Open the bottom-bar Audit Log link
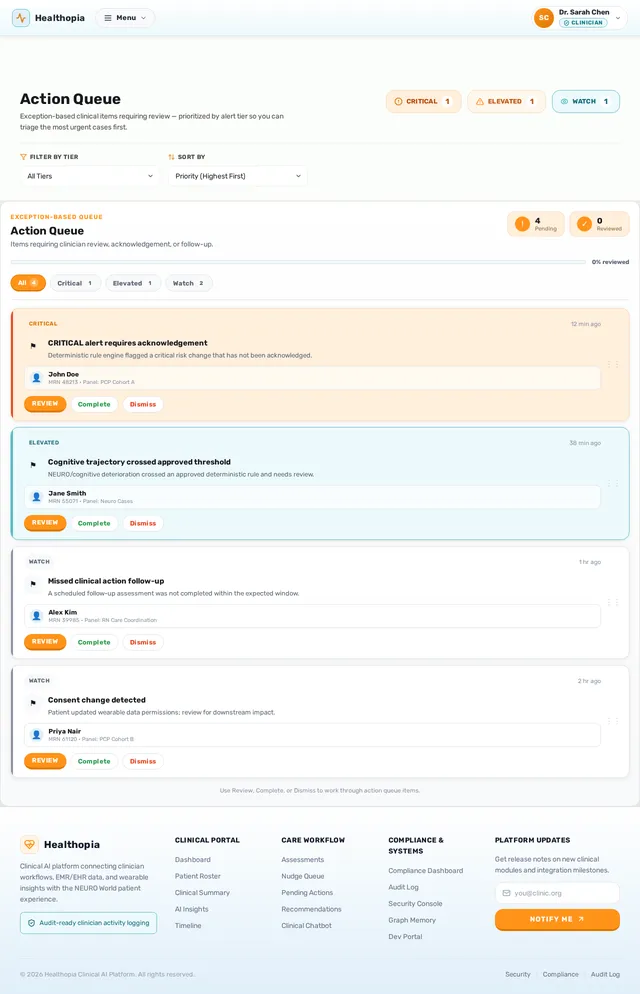Screen dimensions: 640x994 [x=605, y=974]
